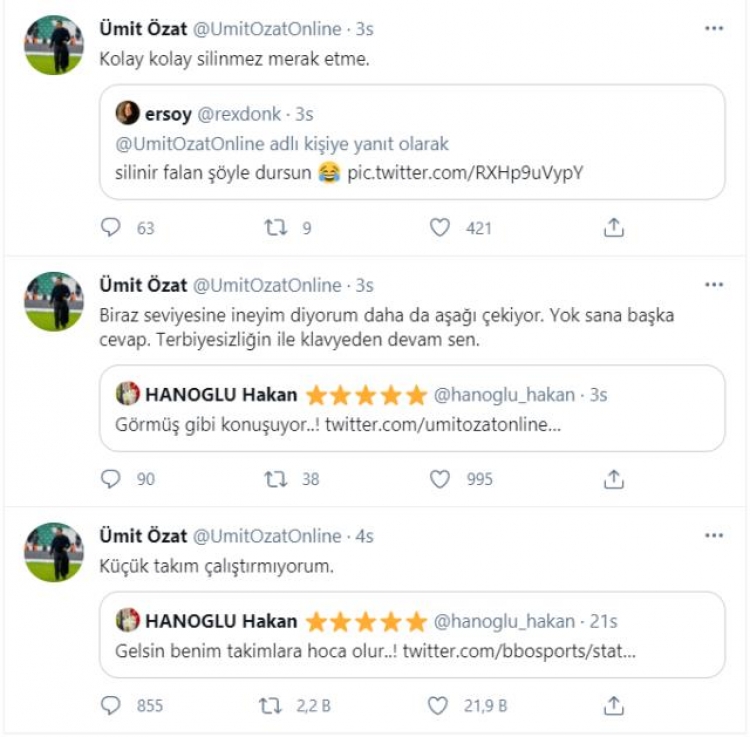Open Ümit Özat's avatar on first tweet
The image size is (750, 737).
coord(53,47)
